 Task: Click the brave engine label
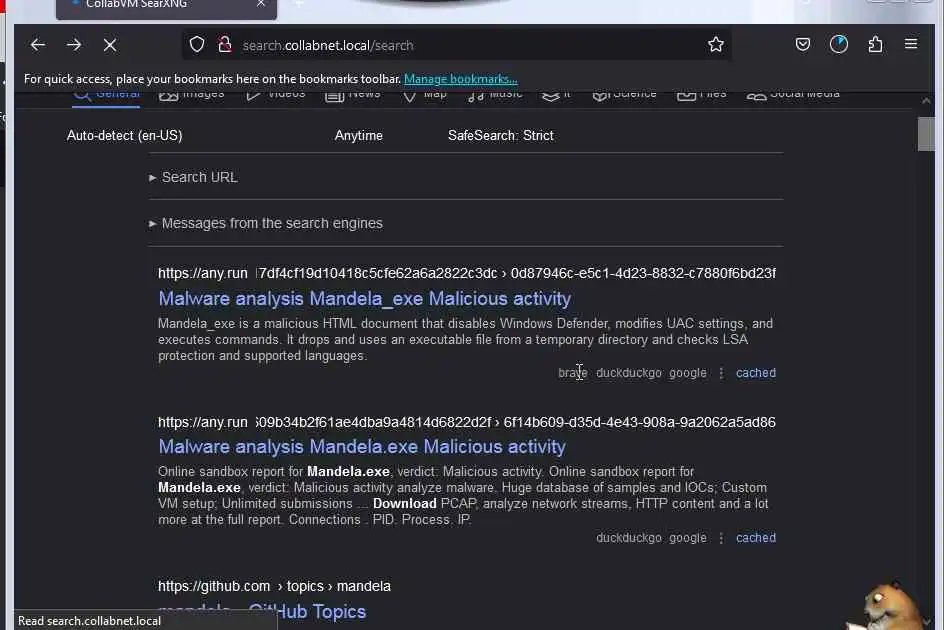click(x=573, y=373)
